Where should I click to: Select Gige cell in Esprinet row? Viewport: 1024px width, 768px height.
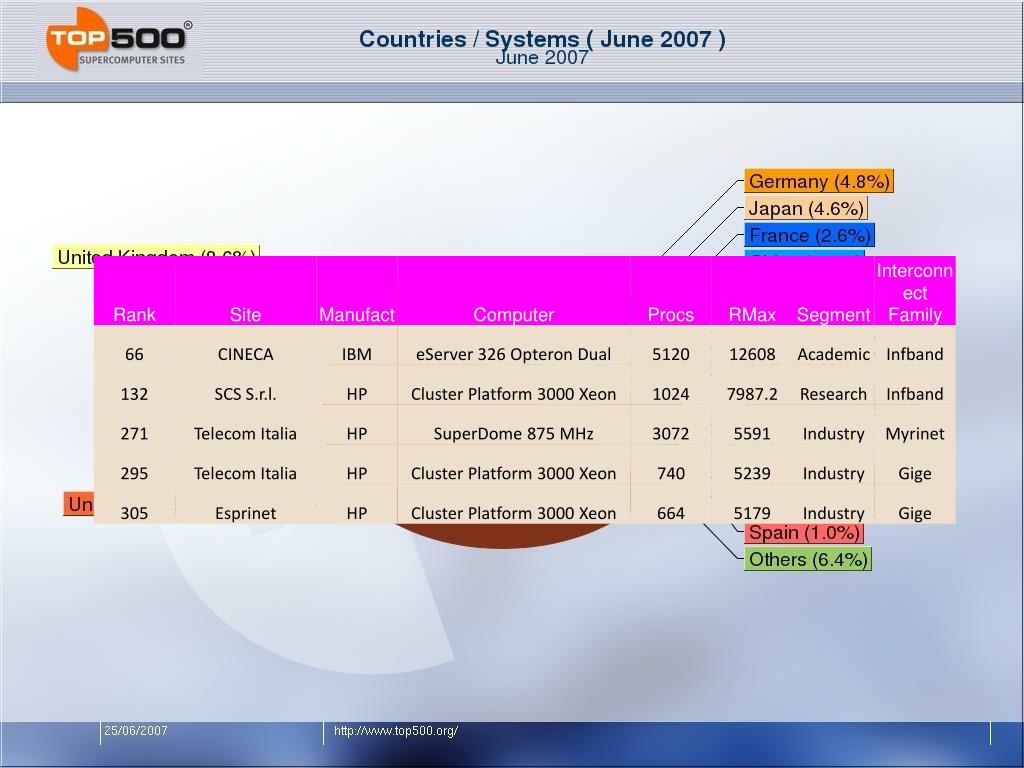coord(915,513)
